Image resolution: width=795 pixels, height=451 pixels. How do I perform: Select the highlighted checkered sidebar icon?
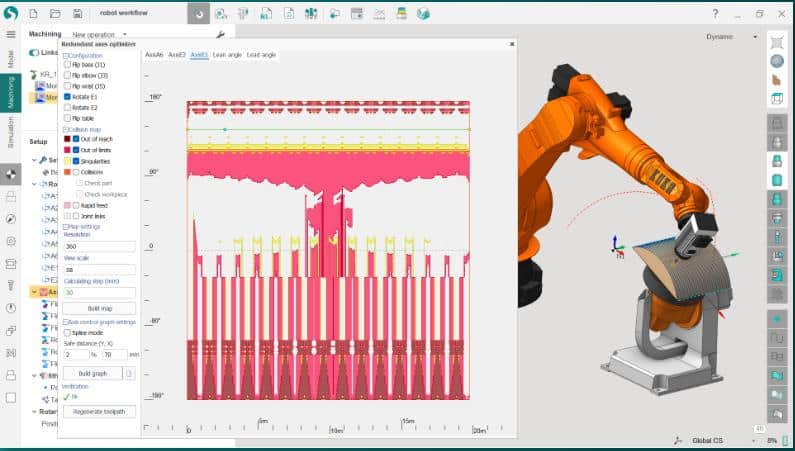click(11, 174)
